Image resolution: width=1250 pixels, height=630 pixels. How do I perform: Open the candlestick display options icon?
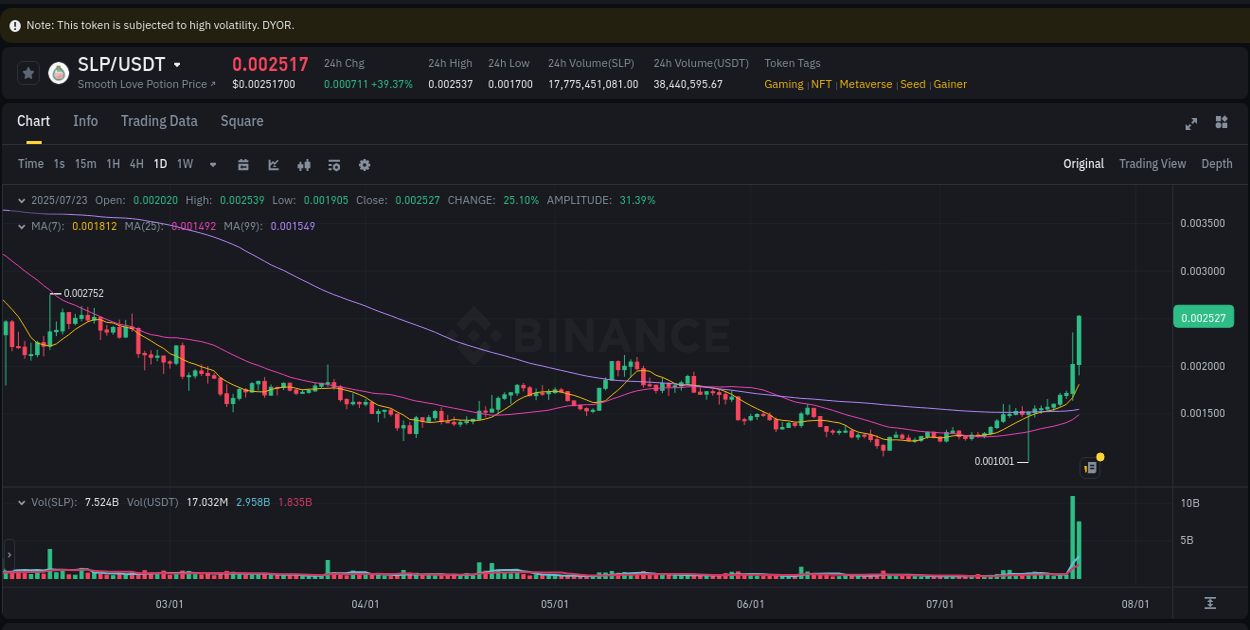(x=304, y=164)
